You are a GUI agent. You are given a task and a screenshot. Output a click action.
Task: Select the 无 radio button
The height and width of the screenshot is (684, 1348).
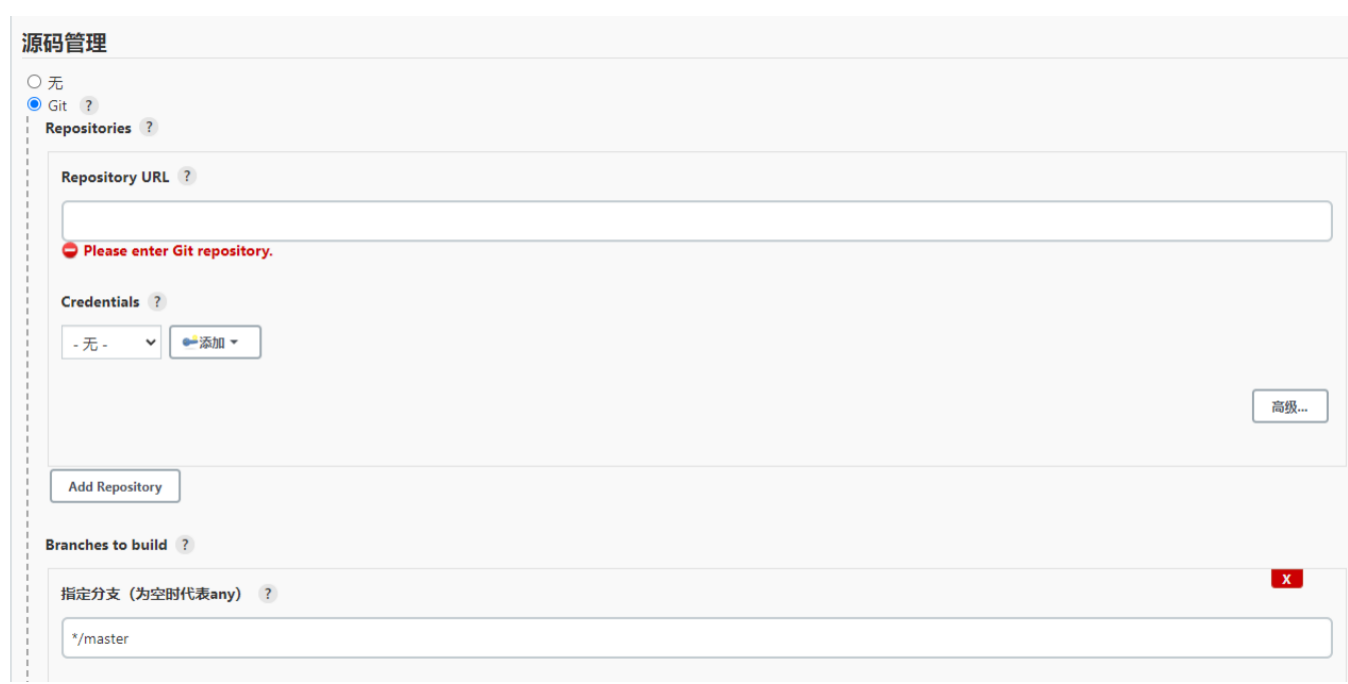(35, 82)
